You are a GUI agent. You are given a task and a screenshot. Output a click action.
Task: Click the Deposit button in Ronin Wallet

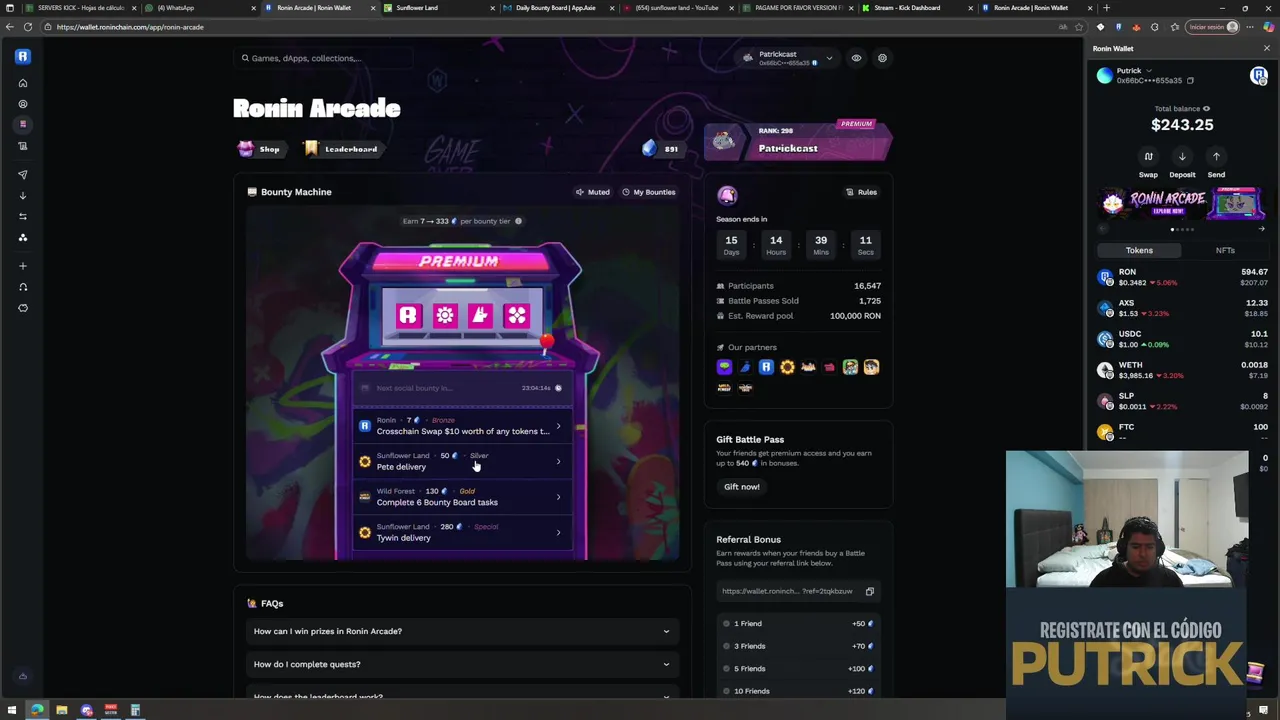pos(1182,163)
